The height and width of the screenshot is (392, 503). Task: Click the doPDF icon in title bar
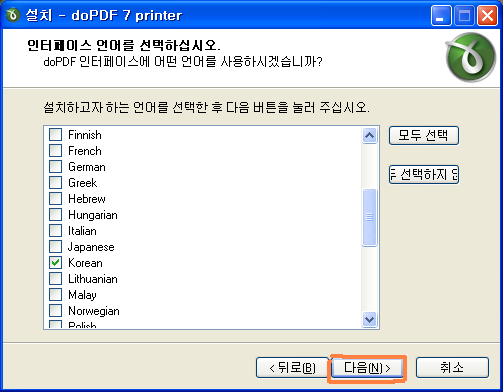point(13,15)
